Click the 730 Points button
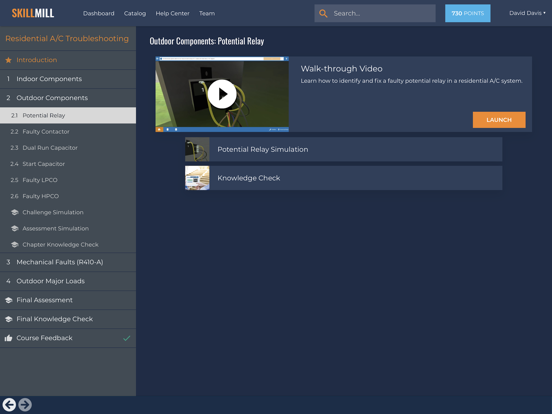Viewport: 552px width, 414px height. pos(468,13)
